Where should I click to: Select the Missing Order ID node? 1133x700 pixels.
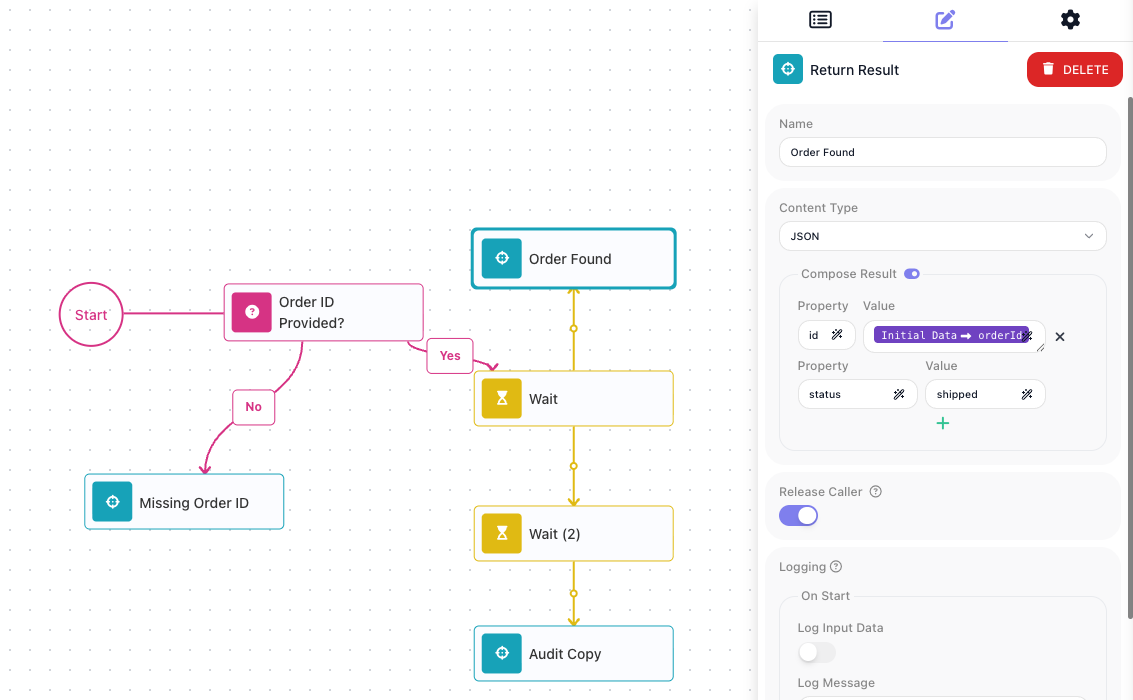pyautogui.click(x=184, y=502)
